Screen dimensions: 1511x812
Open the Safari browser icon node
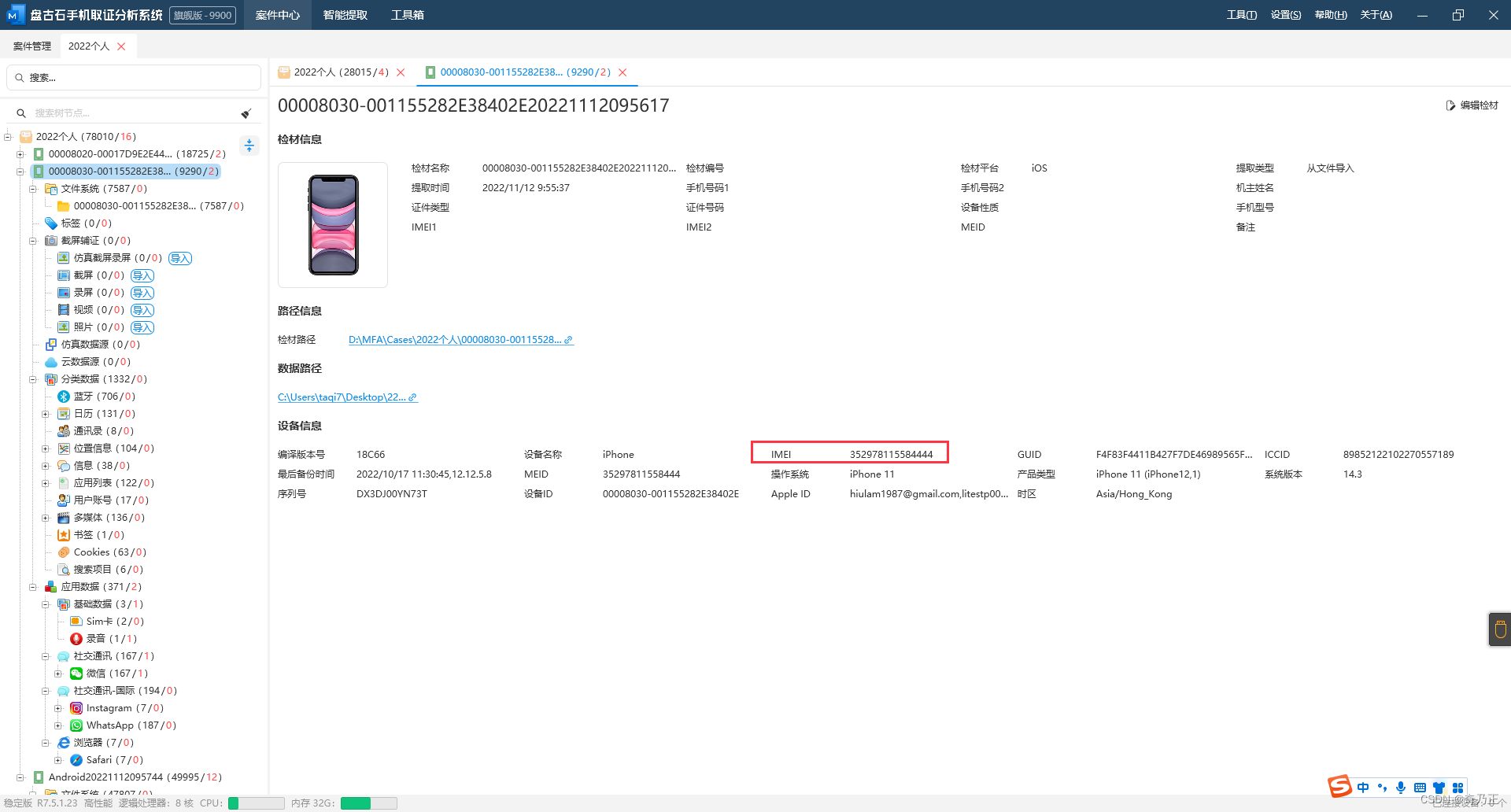76,760
